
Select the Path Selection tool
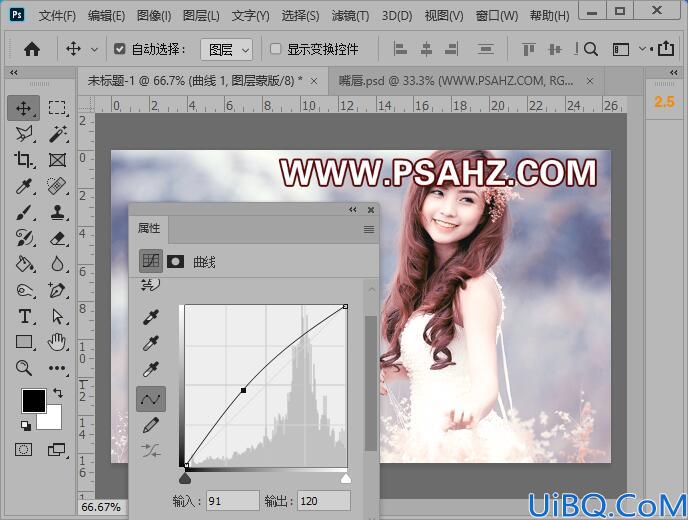[x=57, y=316]
